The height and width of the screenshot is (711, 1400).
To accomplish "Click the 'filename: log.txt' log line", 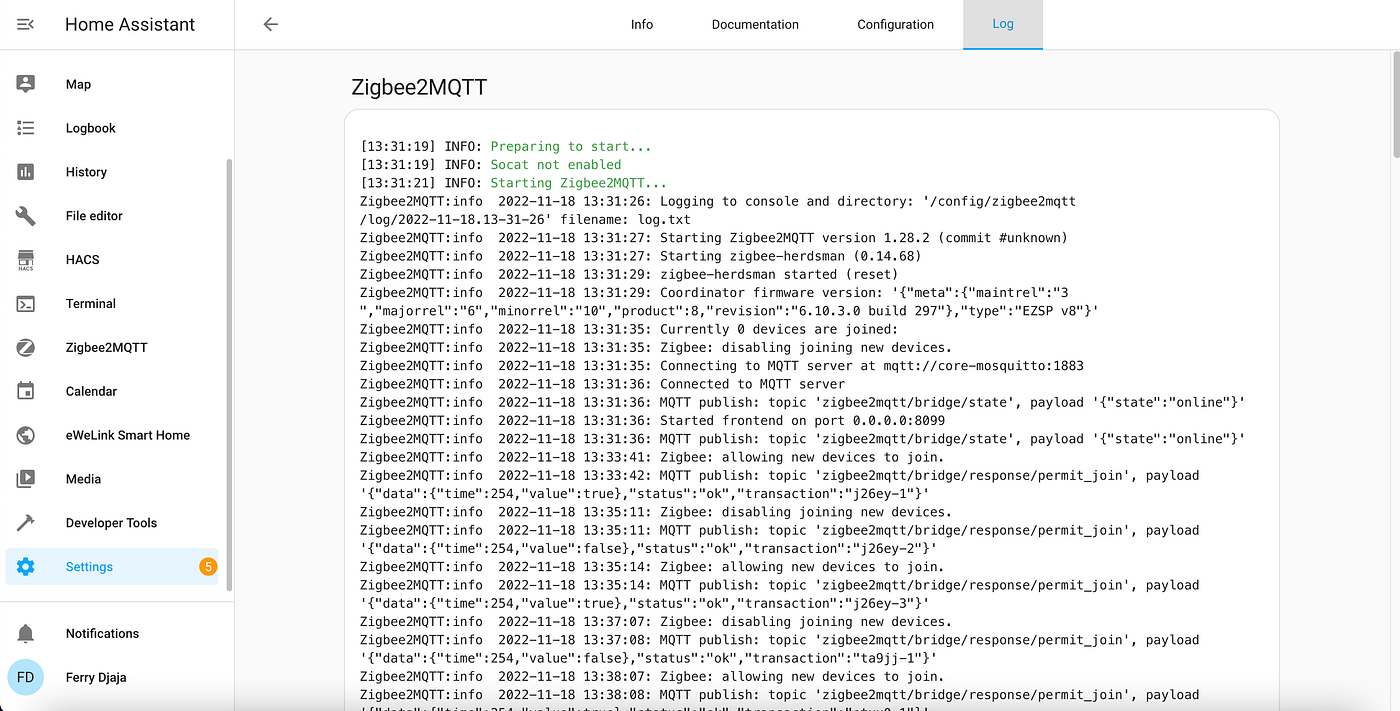I will [x=525, y=219].
